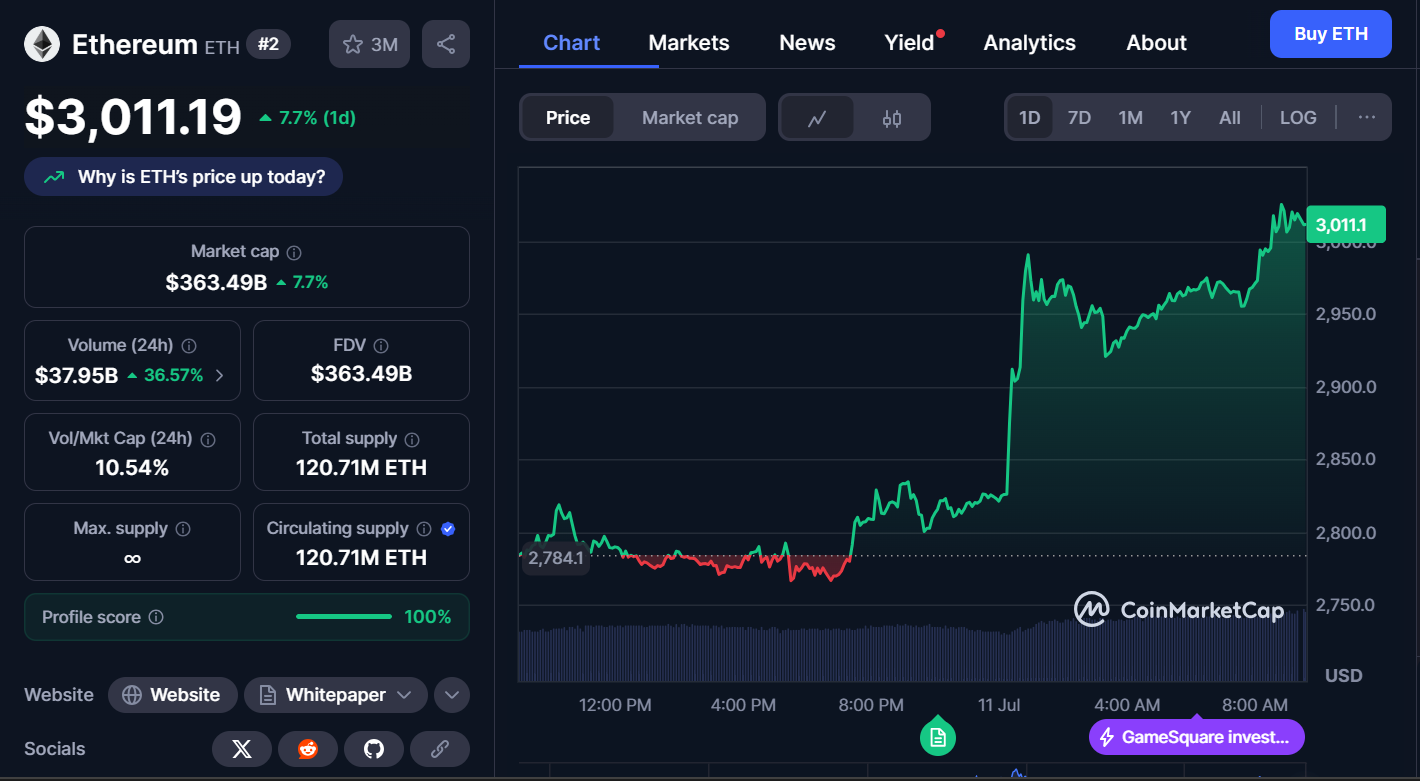Click the $37.95B volume value
The height and width of the screenshot is (781, 1420).
[x=76, y=376]
